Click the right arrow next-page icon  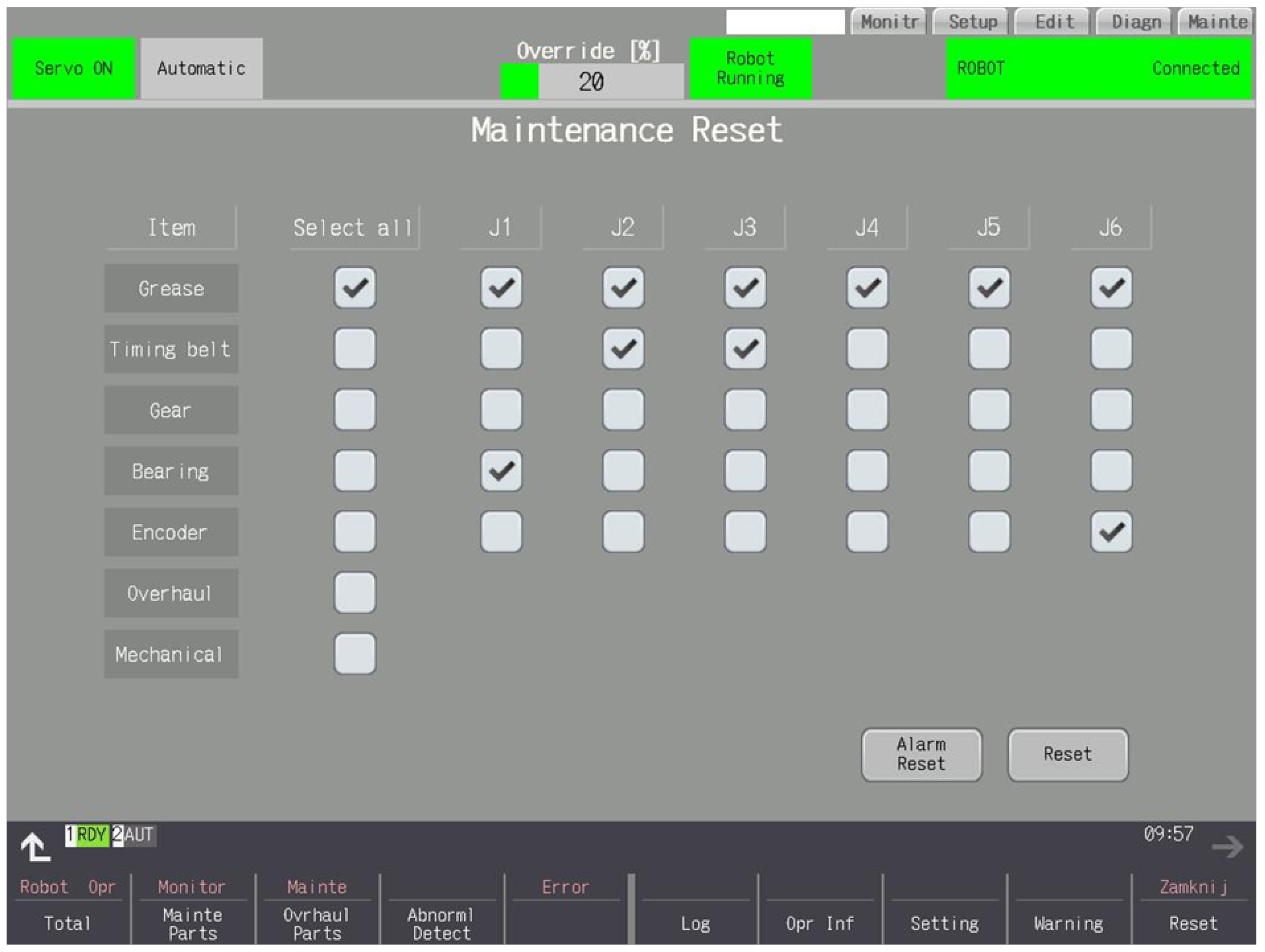click(1227, 847)
